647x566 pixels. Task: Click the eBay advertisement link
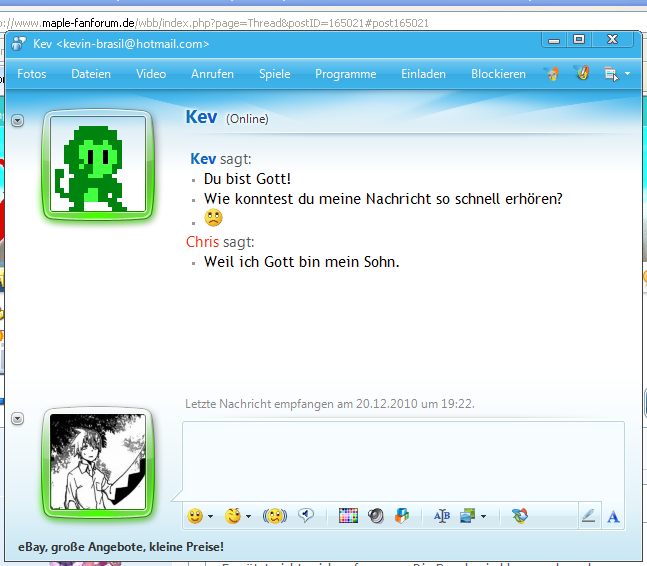tap(121, 547)
